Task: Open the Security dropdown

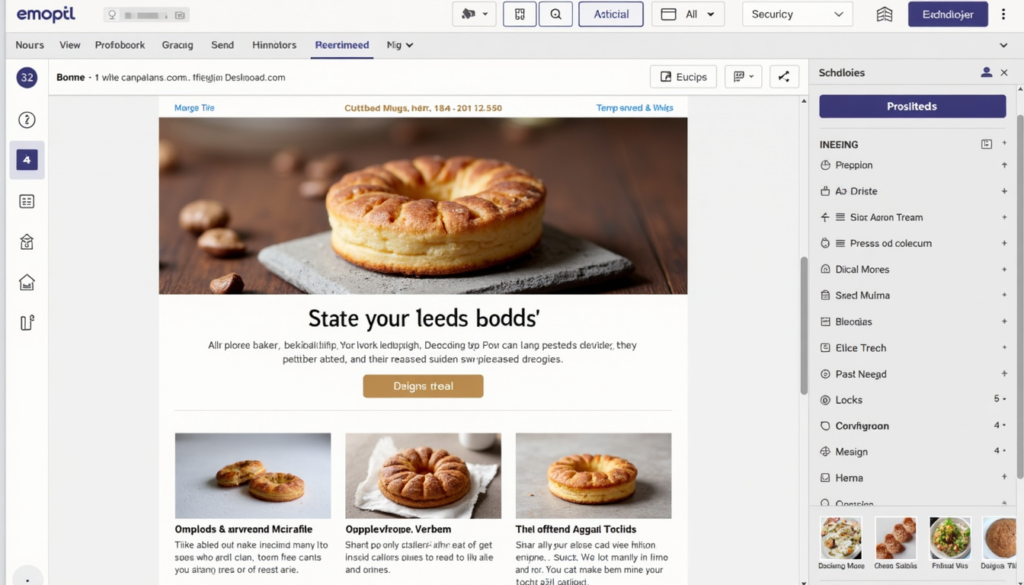Action: (x=797, y=14)
